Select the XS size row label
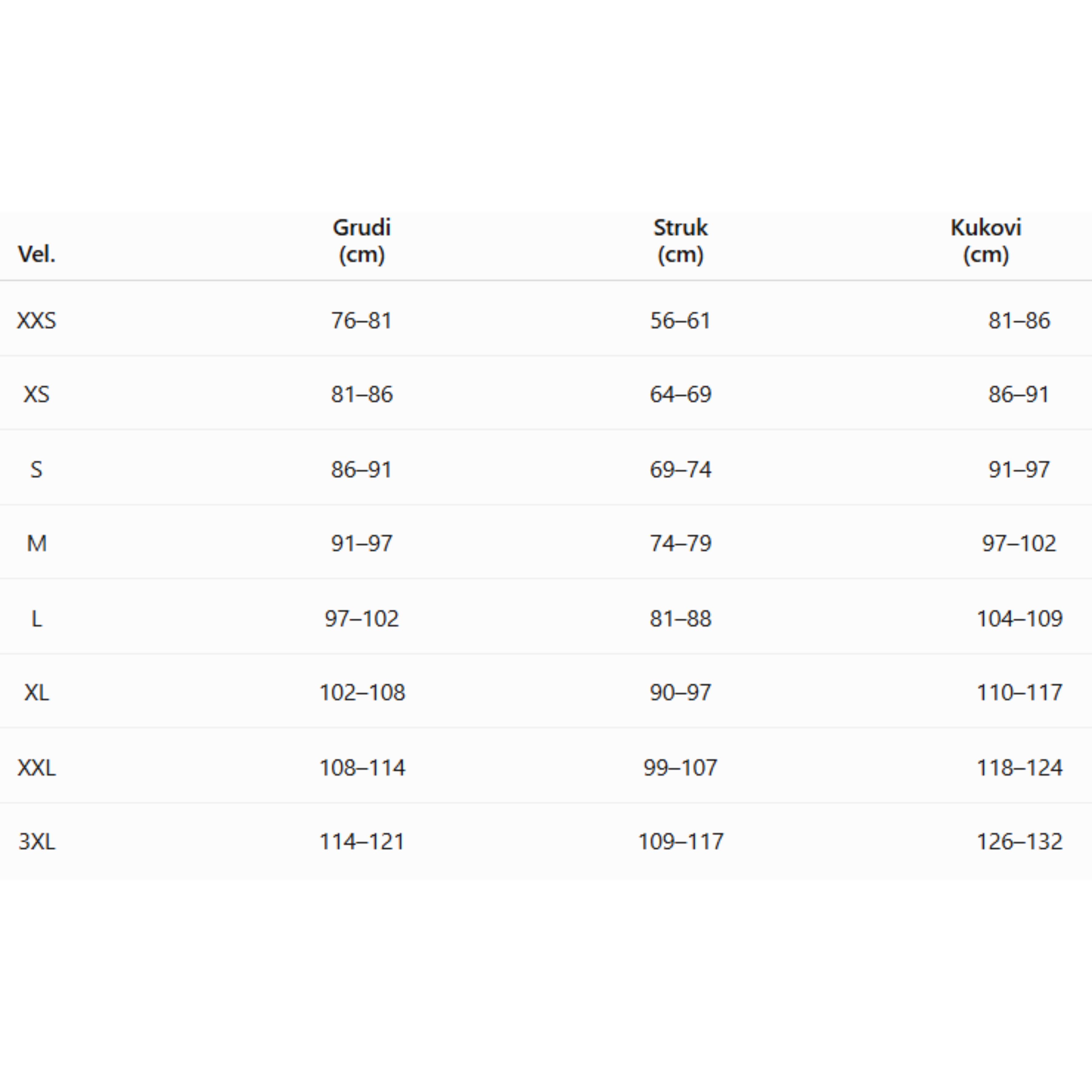 (37, 395)
